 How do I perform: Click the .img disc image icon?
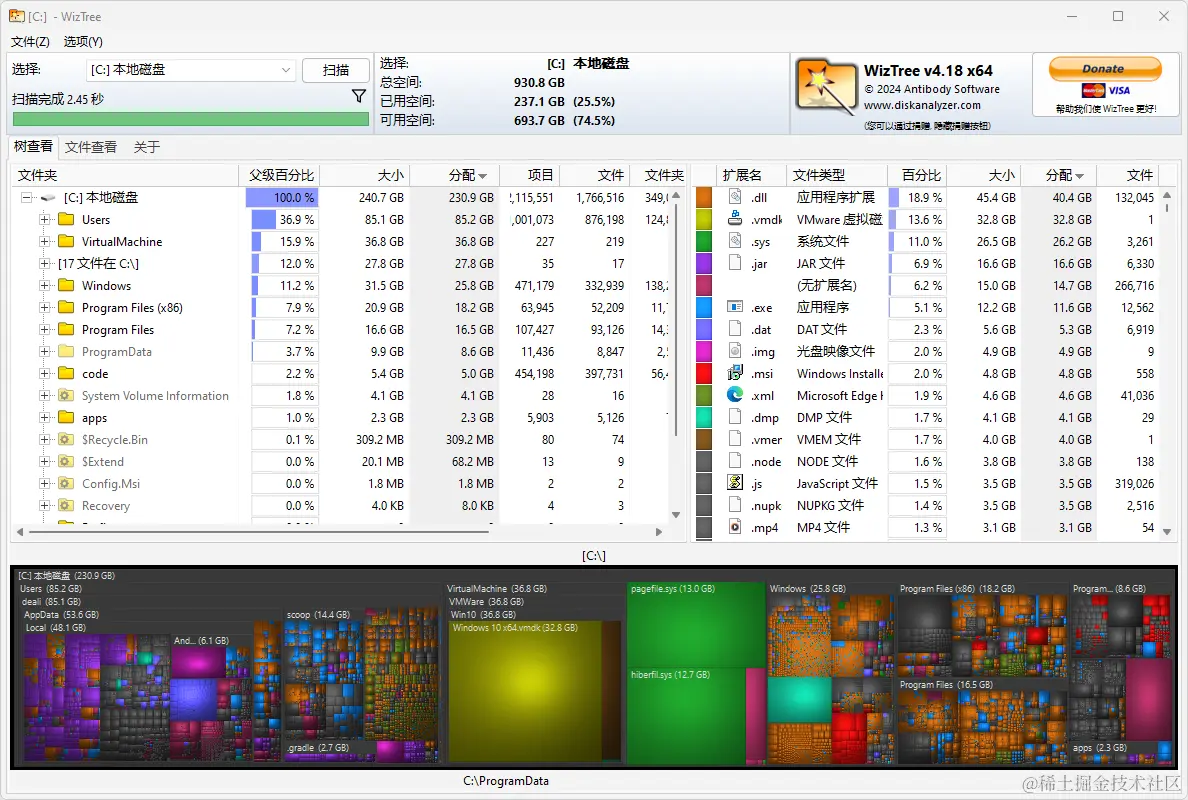pyautogui.click(x=735, y=351)
